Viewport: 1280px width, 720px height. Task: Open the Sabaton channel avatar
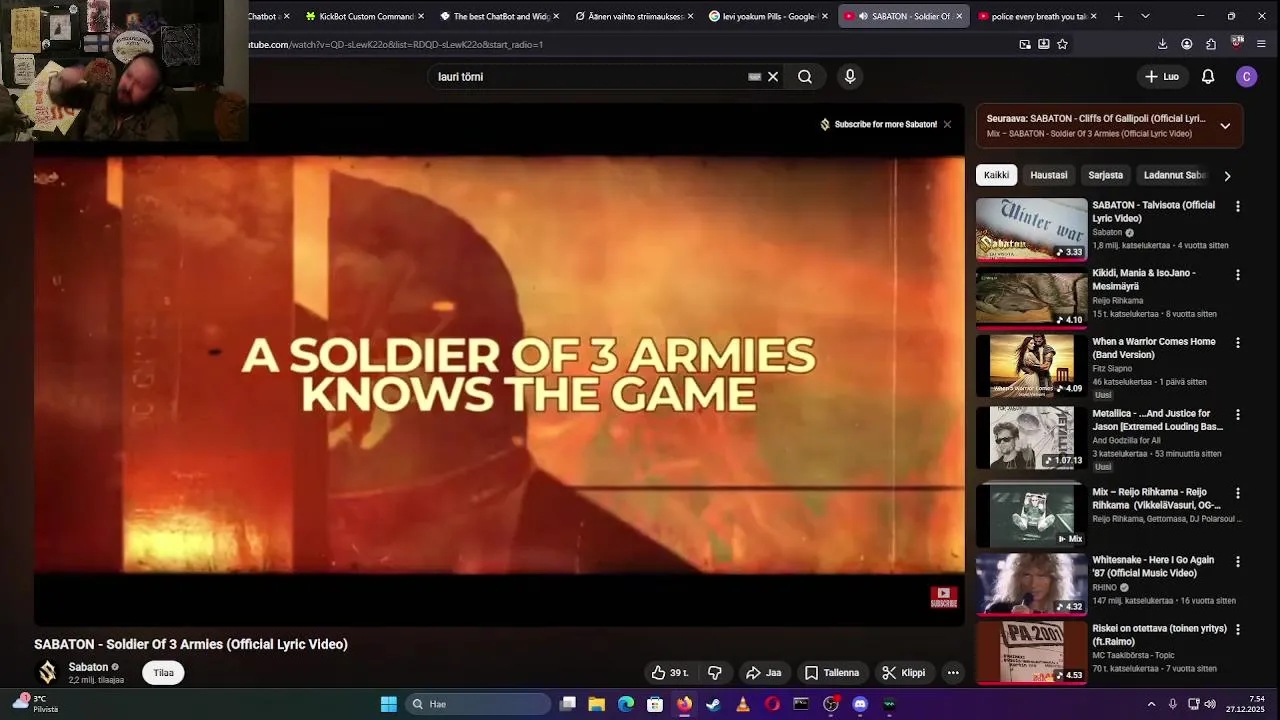[x=47, y=673]
